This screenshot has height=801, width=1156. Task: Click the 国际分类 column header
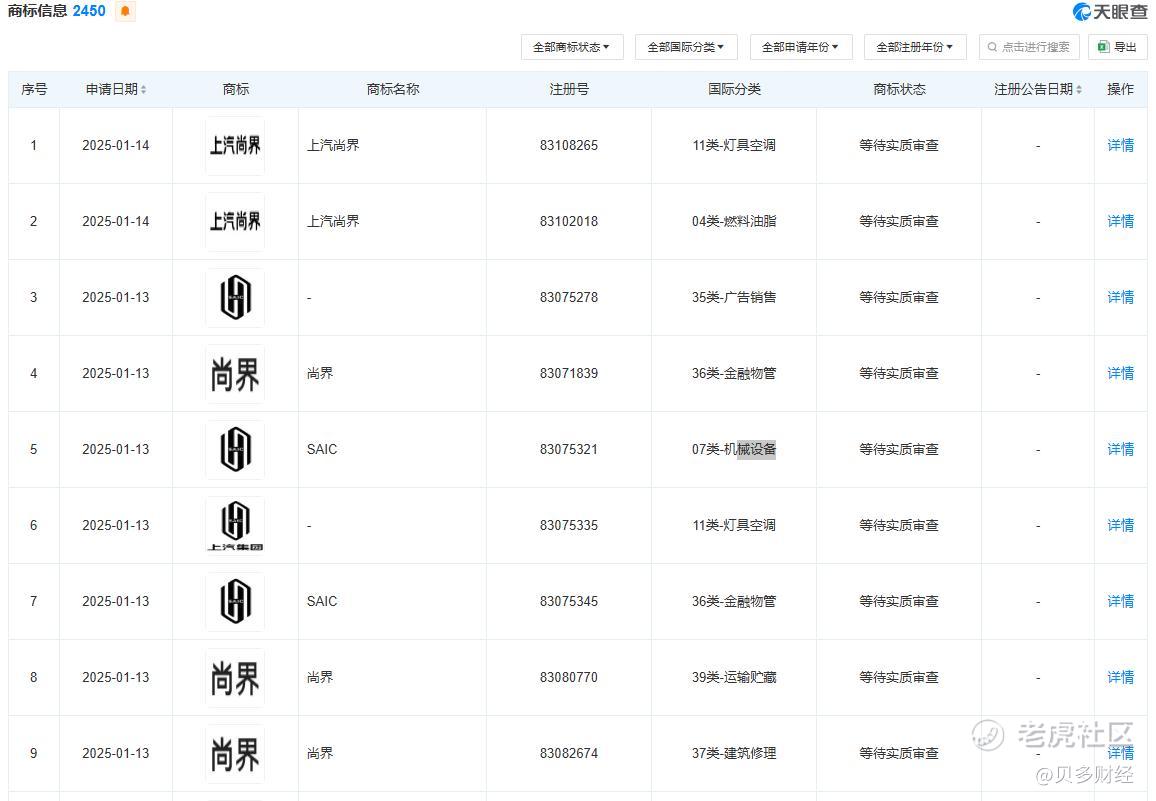click(x=734, y=89)
